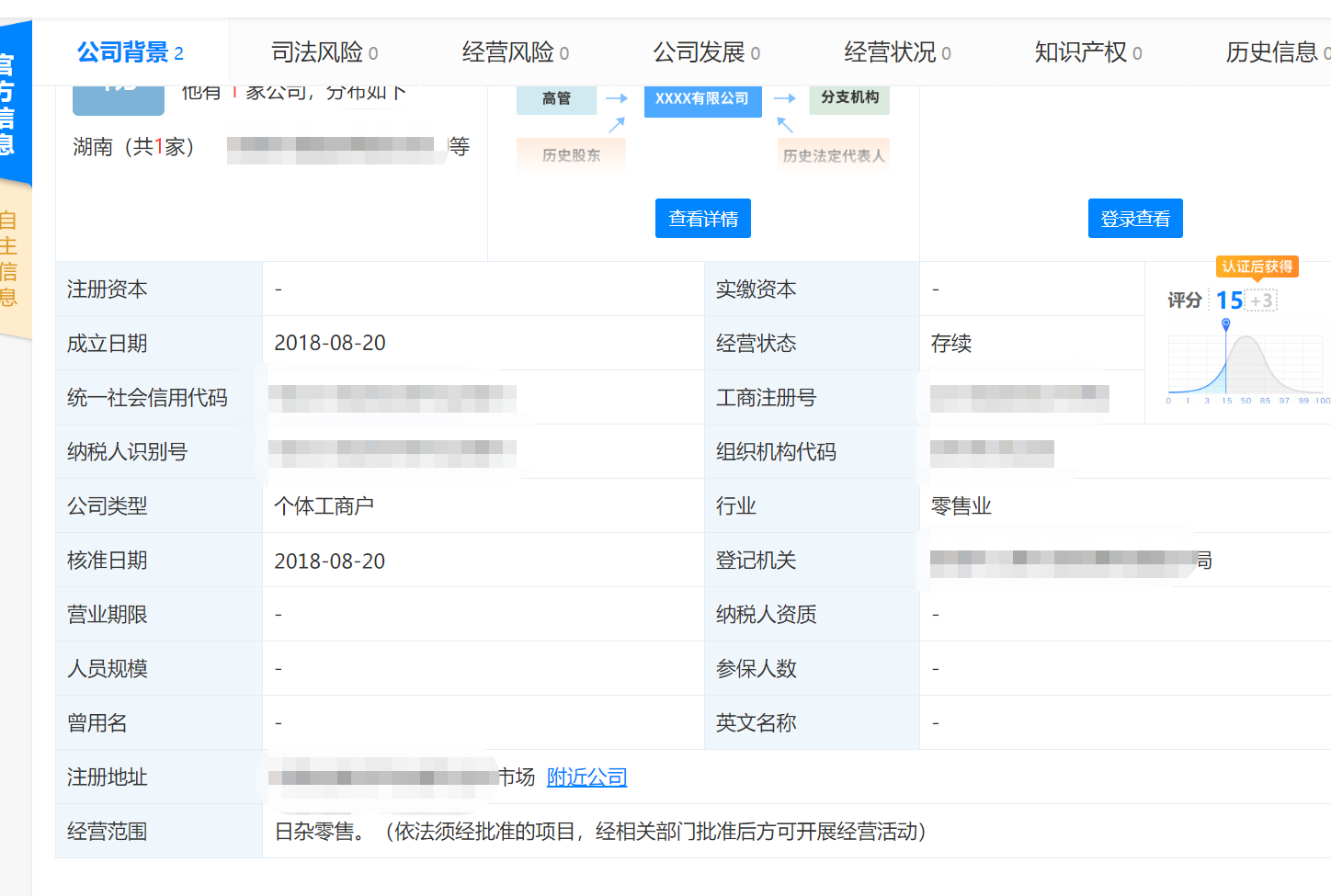Click the blue marker pin on score chart
This screenshot has width=1331, height=896.
(1225, 324)
